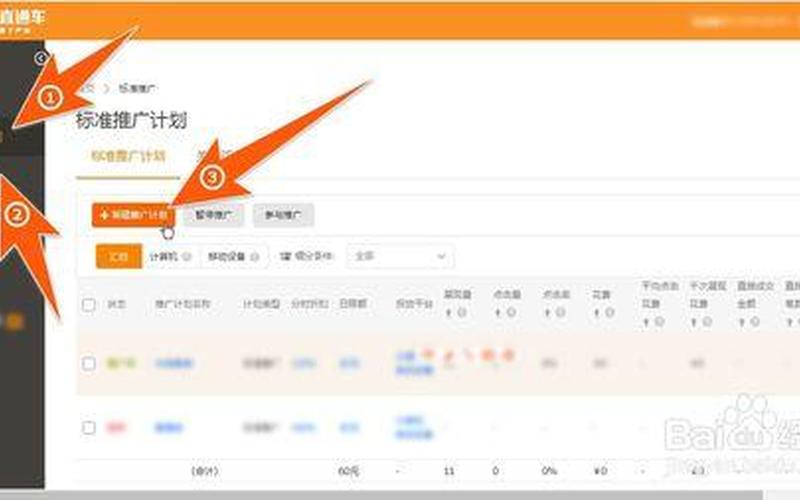Select the 计算机 device tab
The image size is (800, 500).
click(x=170, y=256)
